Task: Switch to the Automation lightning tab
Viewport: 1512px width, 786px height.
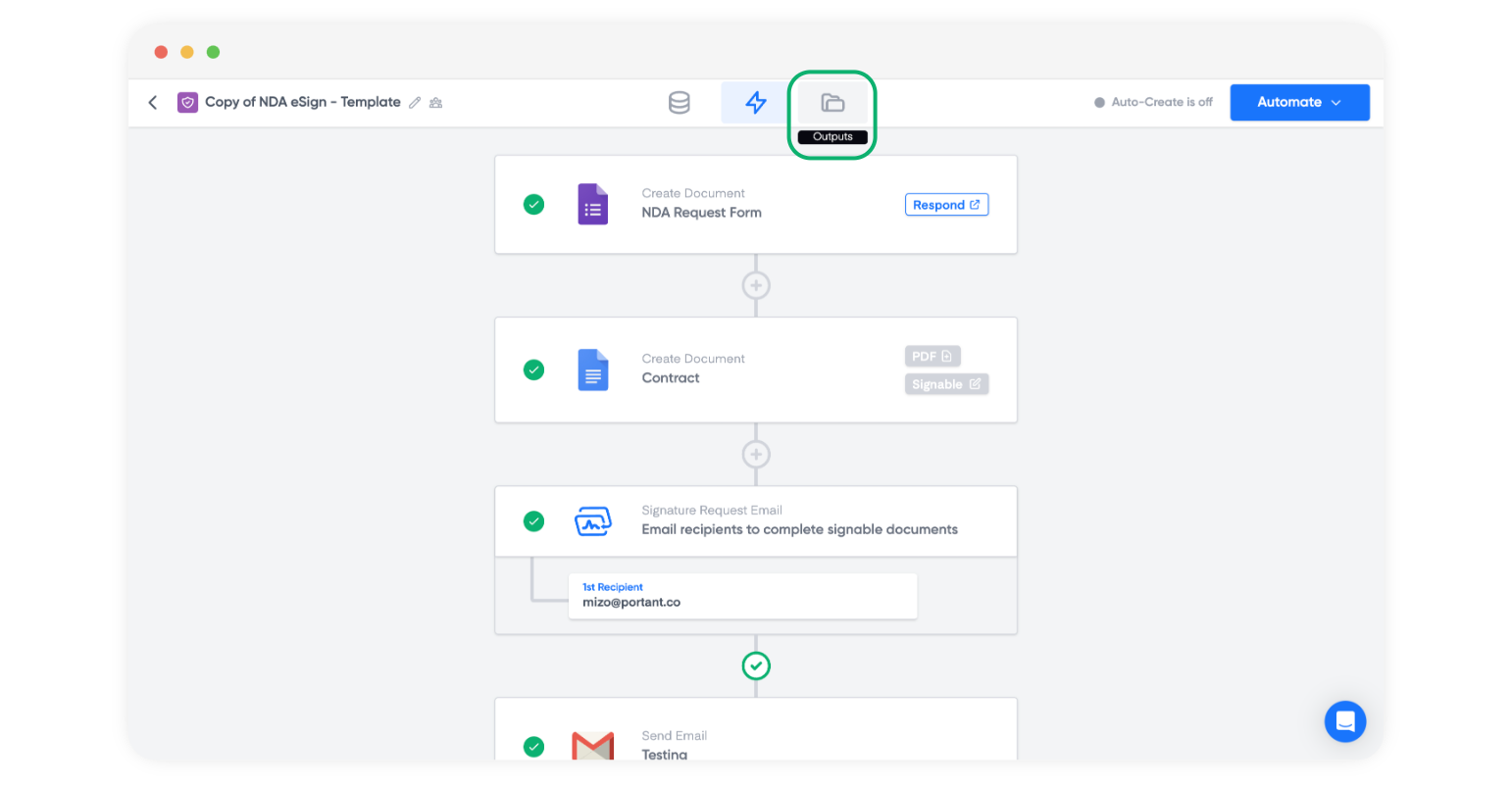Action: click(x=755, y=103)
